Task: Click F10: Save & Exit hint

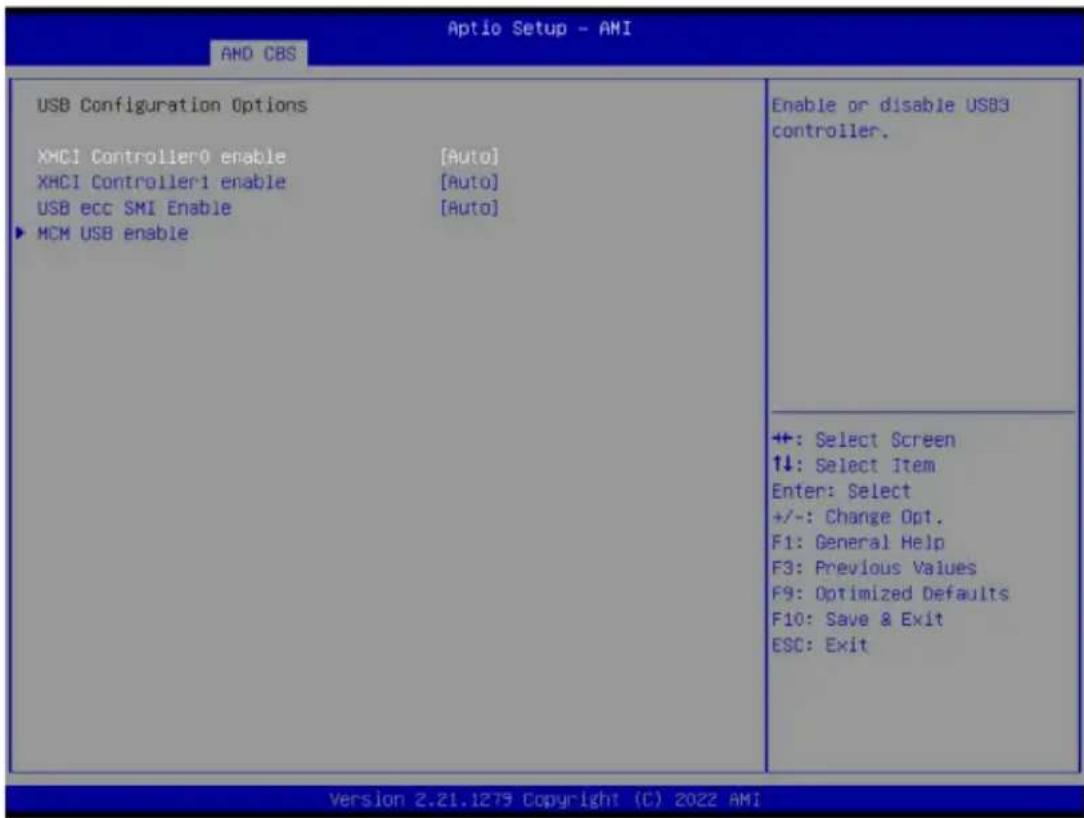Action: tap(857, 620)
